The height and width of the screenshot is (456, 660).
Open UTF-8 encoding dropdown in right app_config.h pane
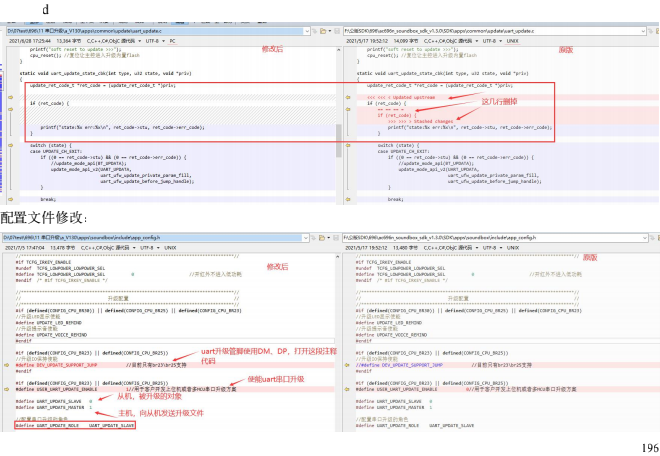click(501, 248)
